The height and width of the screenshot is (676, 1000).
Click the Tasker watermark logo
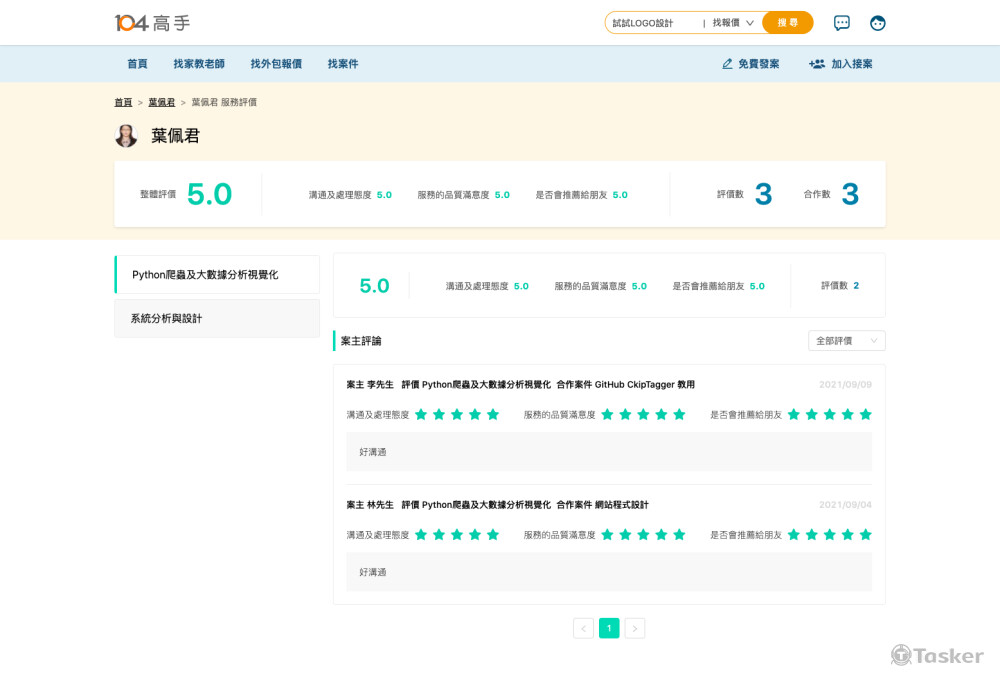937,655
